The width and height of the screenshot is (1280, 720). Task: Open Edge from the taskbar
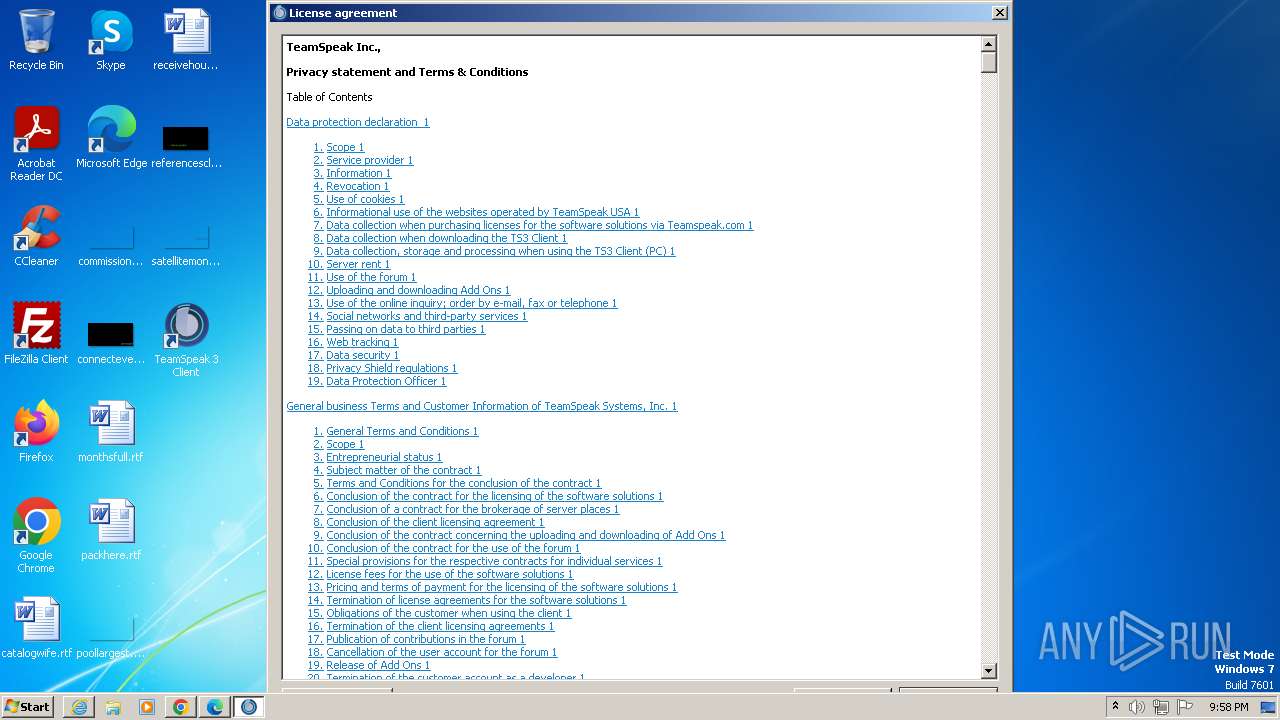click(x=215, y=707)
